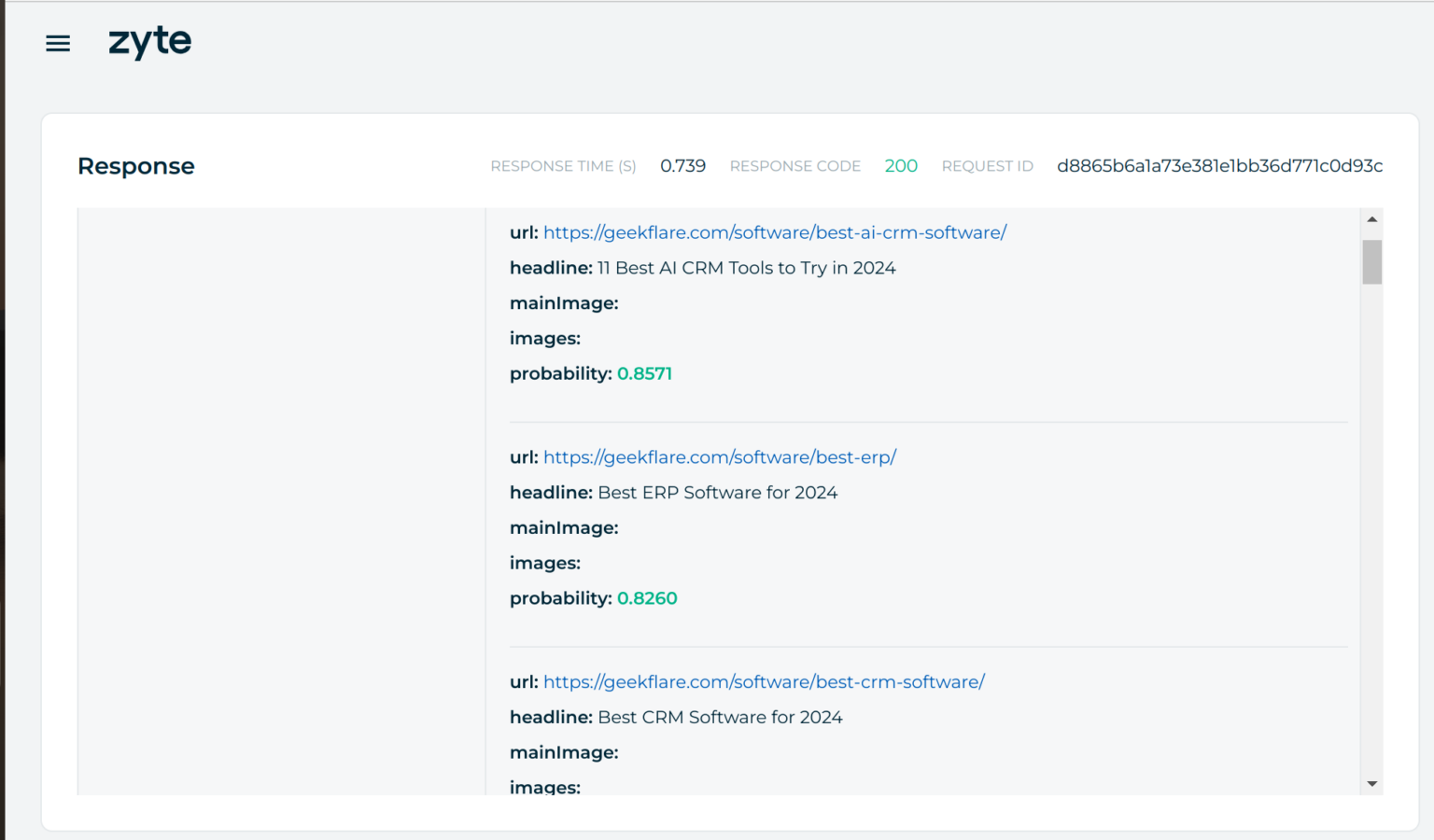Viewport: 1434px width, 840px height.
Task: Select the probability value 0.8571
Action: click(x=645, y=372)
